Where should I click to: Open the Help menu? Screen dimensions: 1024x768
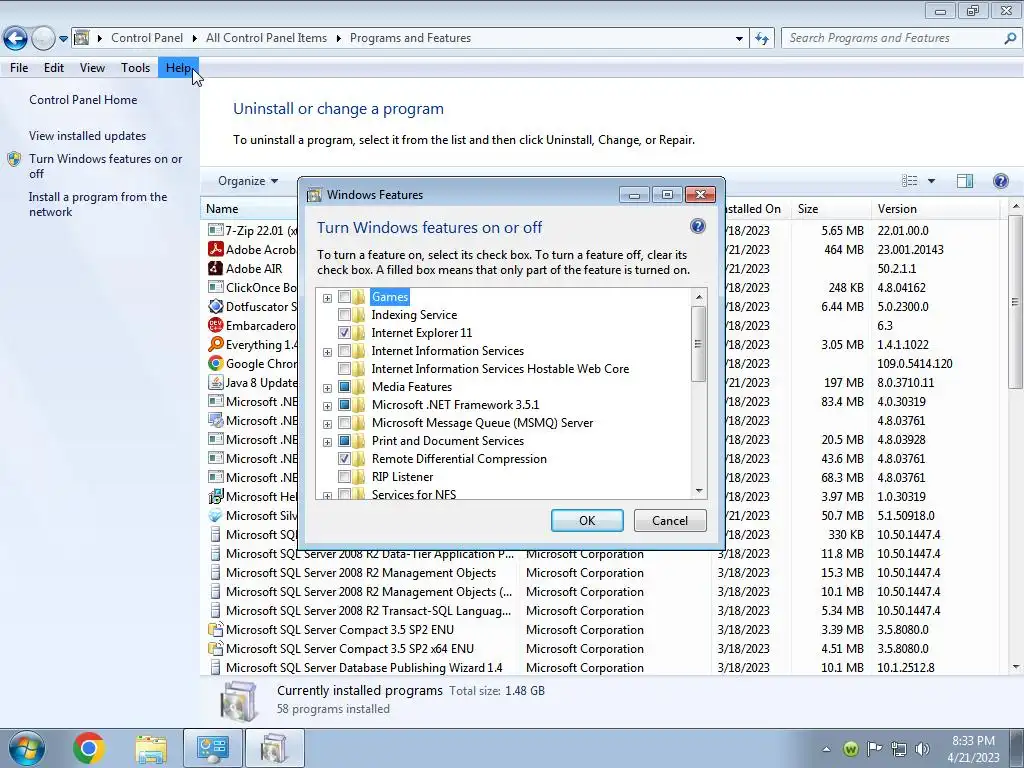click(x=178, y=67)
